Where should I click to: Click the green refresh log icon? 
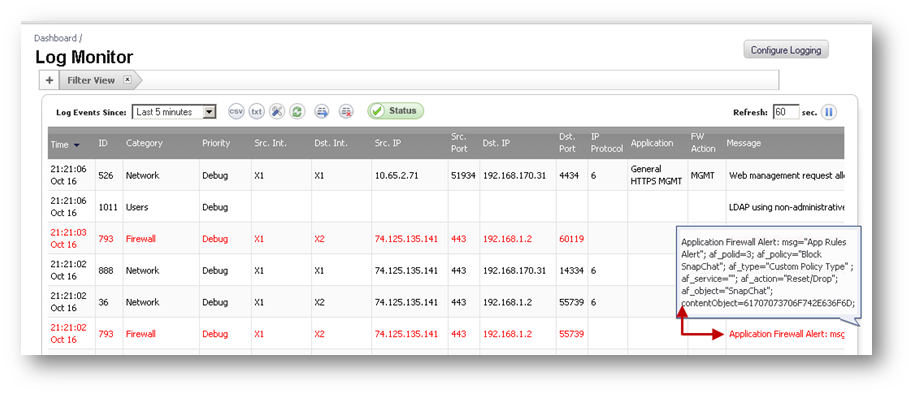tap(297, 111)
